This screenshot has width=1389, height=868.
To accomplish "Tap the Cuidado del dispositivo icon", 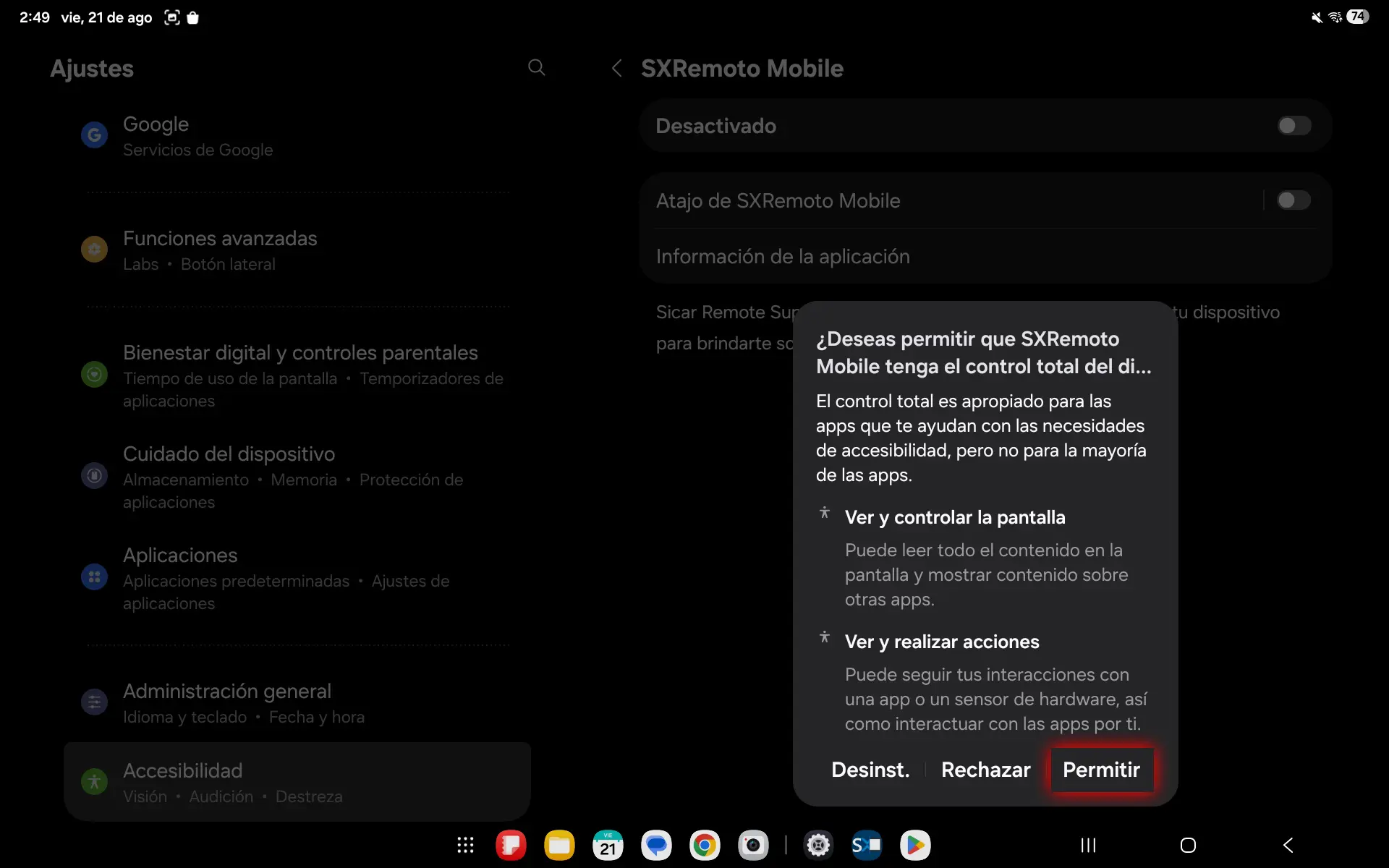I will point(94,475).
